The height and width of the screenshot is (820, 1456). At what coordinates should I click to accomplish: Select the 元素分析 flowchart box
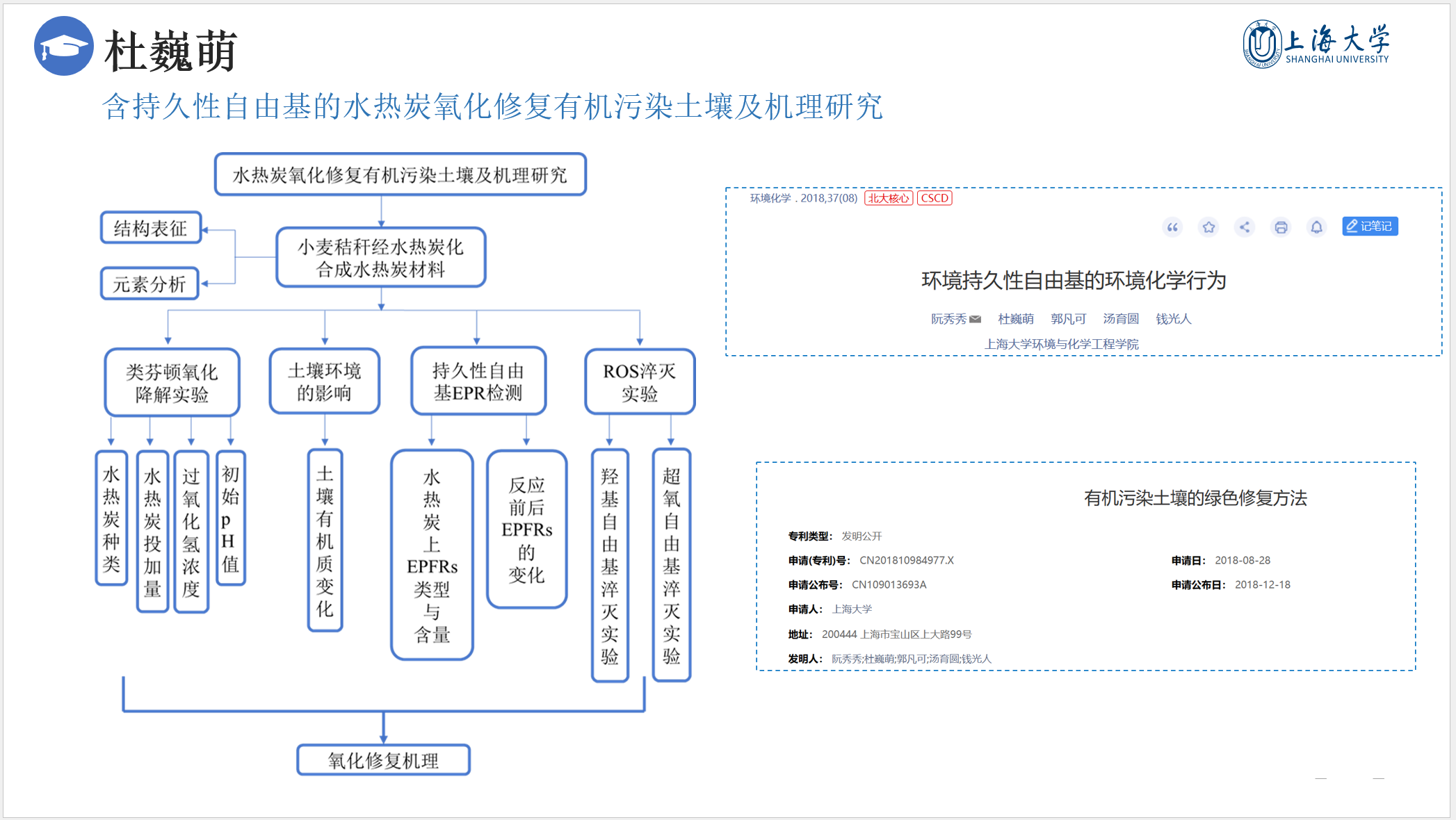[x=149, y=284]
